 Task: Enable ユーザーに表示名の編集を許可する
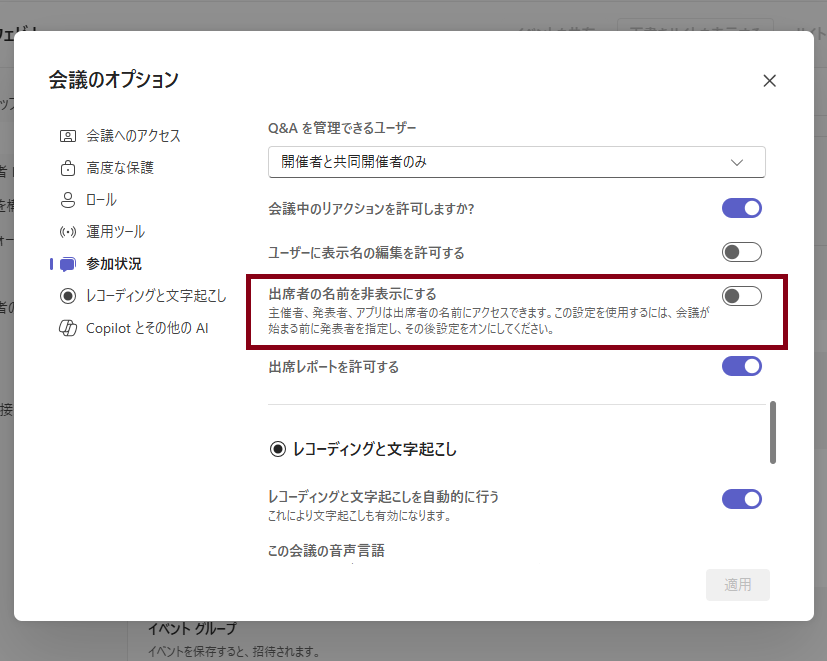click(741, 252)
